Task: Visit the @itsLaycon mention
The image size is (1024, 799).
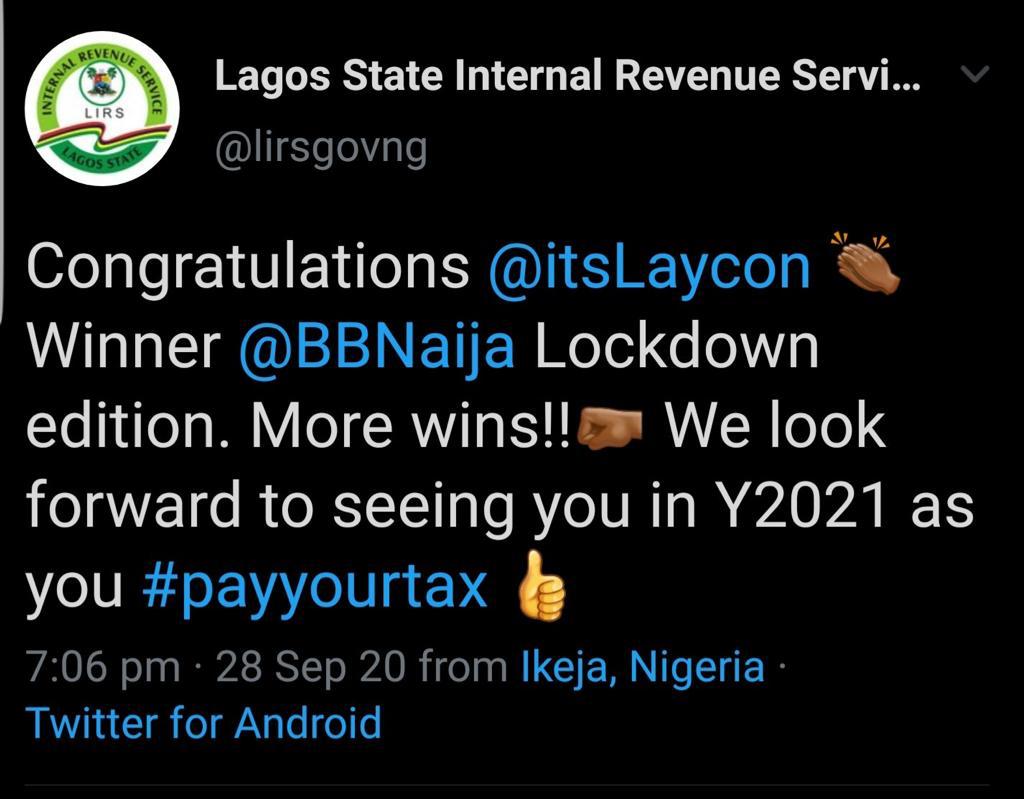Action: pyautogui.click(x=649, y=267)
